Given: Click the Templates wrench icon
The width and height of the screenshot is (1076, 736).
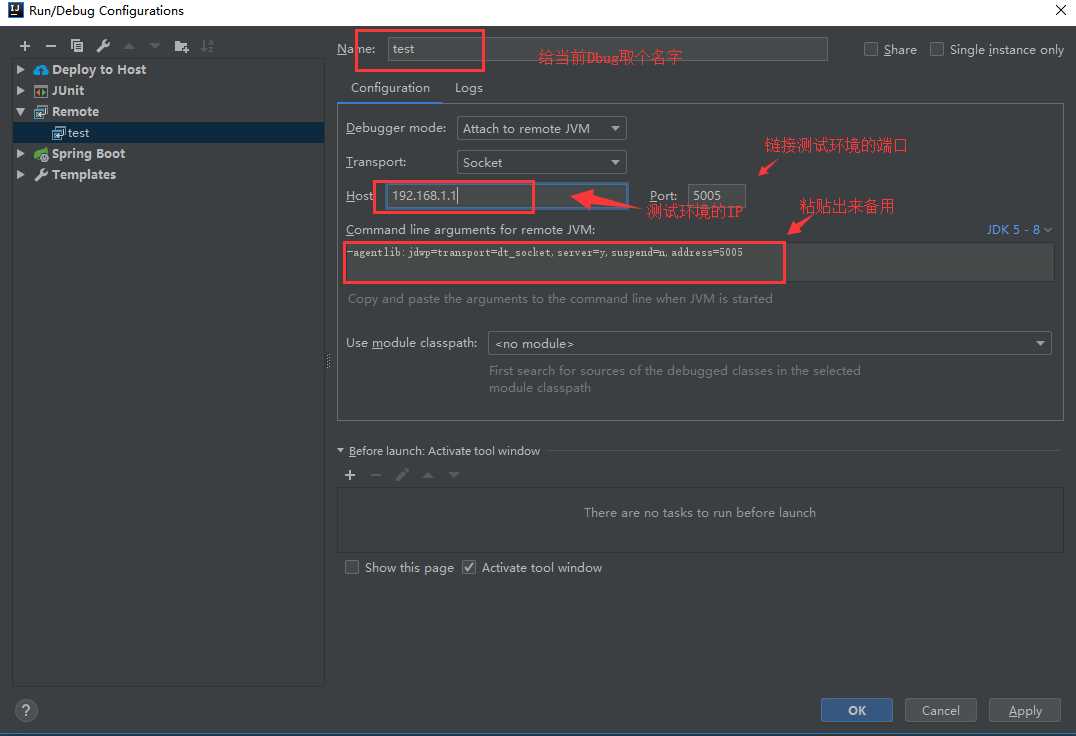Looking at the screenshot, I should point(41,175).
